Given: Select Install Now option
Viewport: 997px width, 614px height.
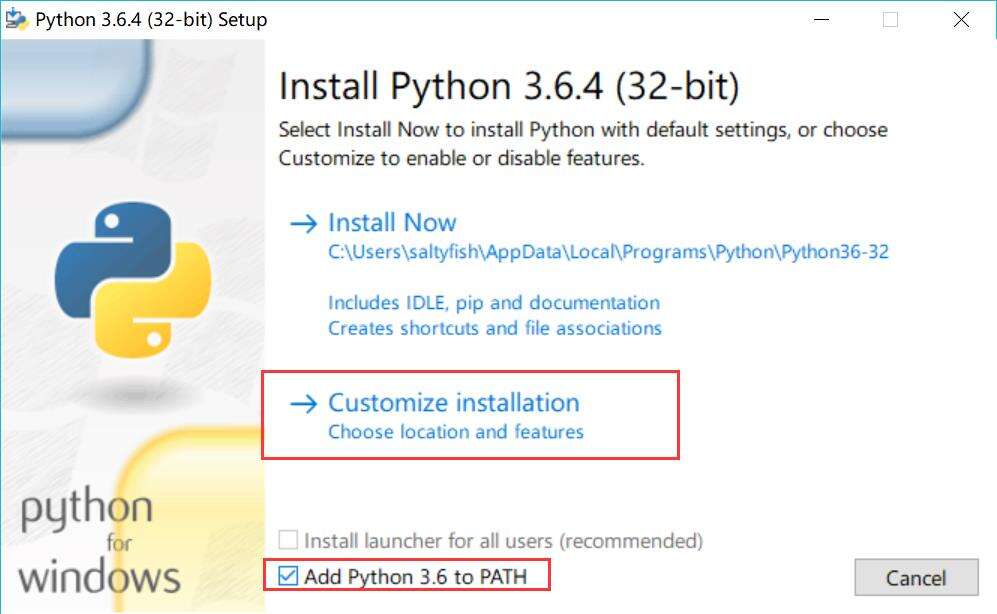Looking at the screenshot, I should 392,223.
